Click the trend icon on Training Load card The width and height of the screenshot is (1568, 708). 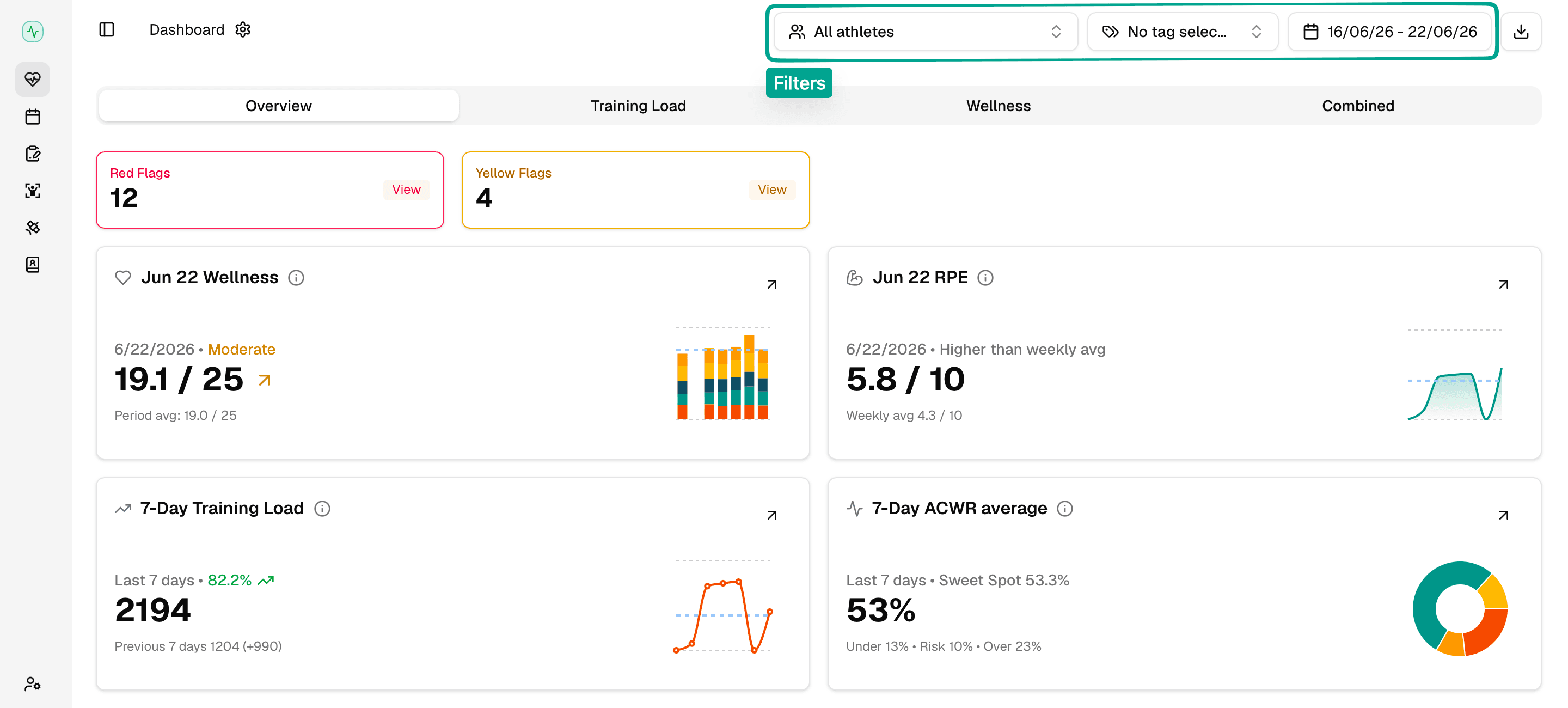(x=123, y=508)
